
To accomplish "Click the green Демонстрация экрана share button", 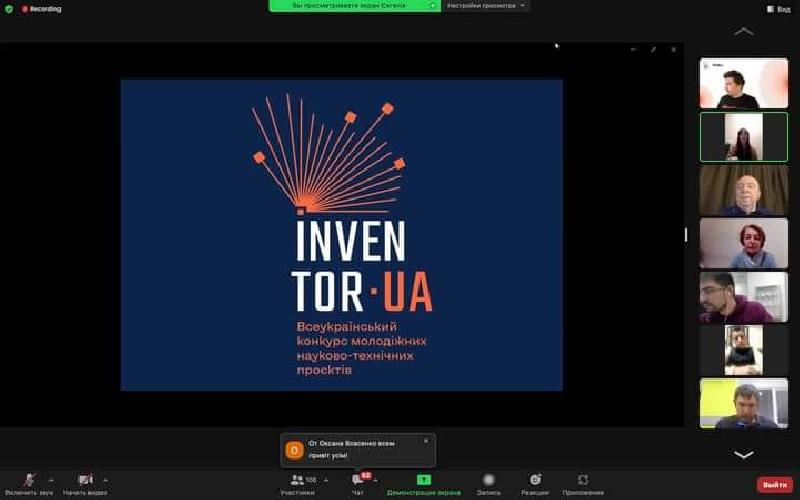I will [x=423, y=481].
